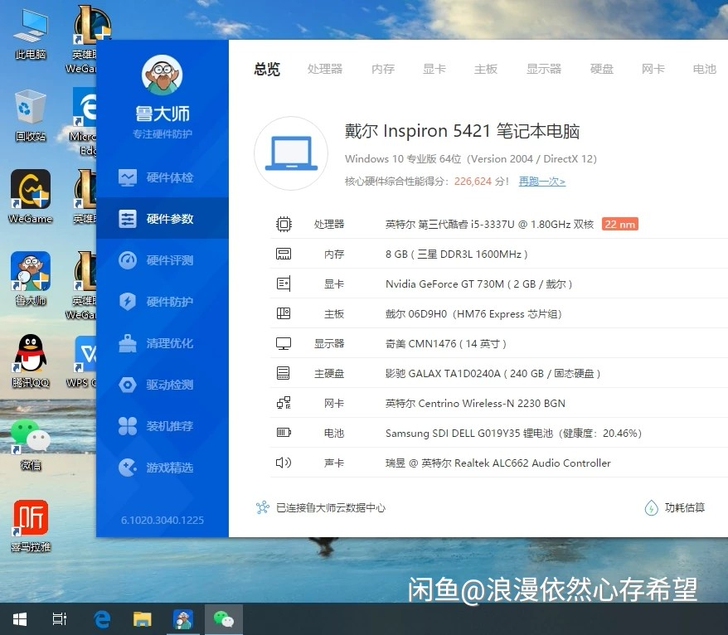
Task: Click the cloud data center network icon
Action: point(262,507)
